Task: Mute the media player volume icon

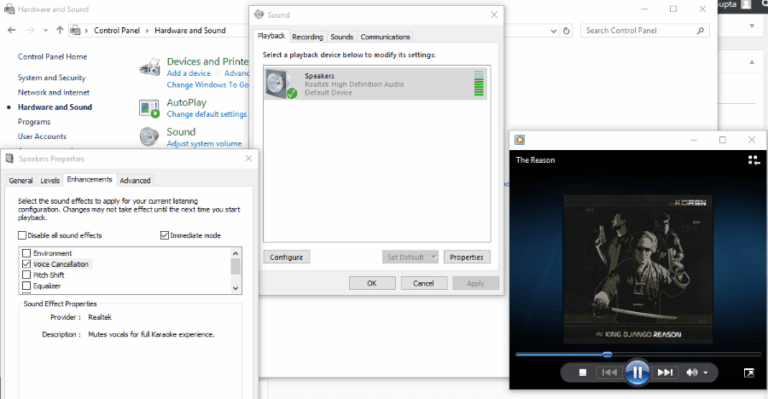Action: pyautogui.click(x=691, y=373)
